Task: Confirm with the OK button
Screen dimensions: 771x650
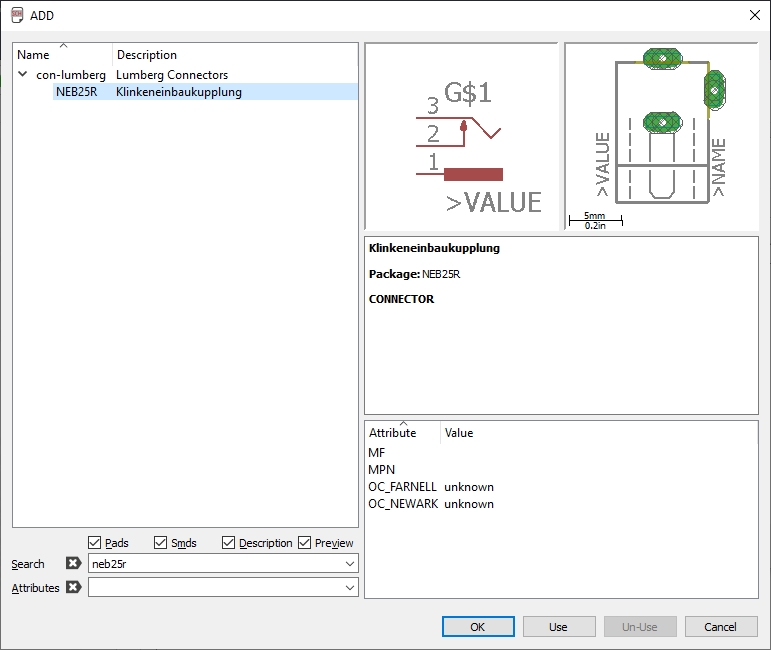Action: [478, 627]
